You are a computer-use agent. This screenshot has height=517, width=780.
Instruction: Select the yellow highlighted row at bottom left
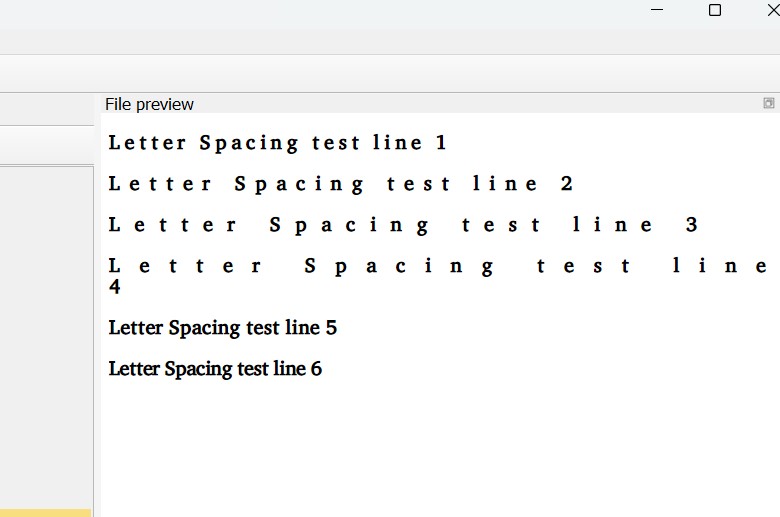[46, 513]
